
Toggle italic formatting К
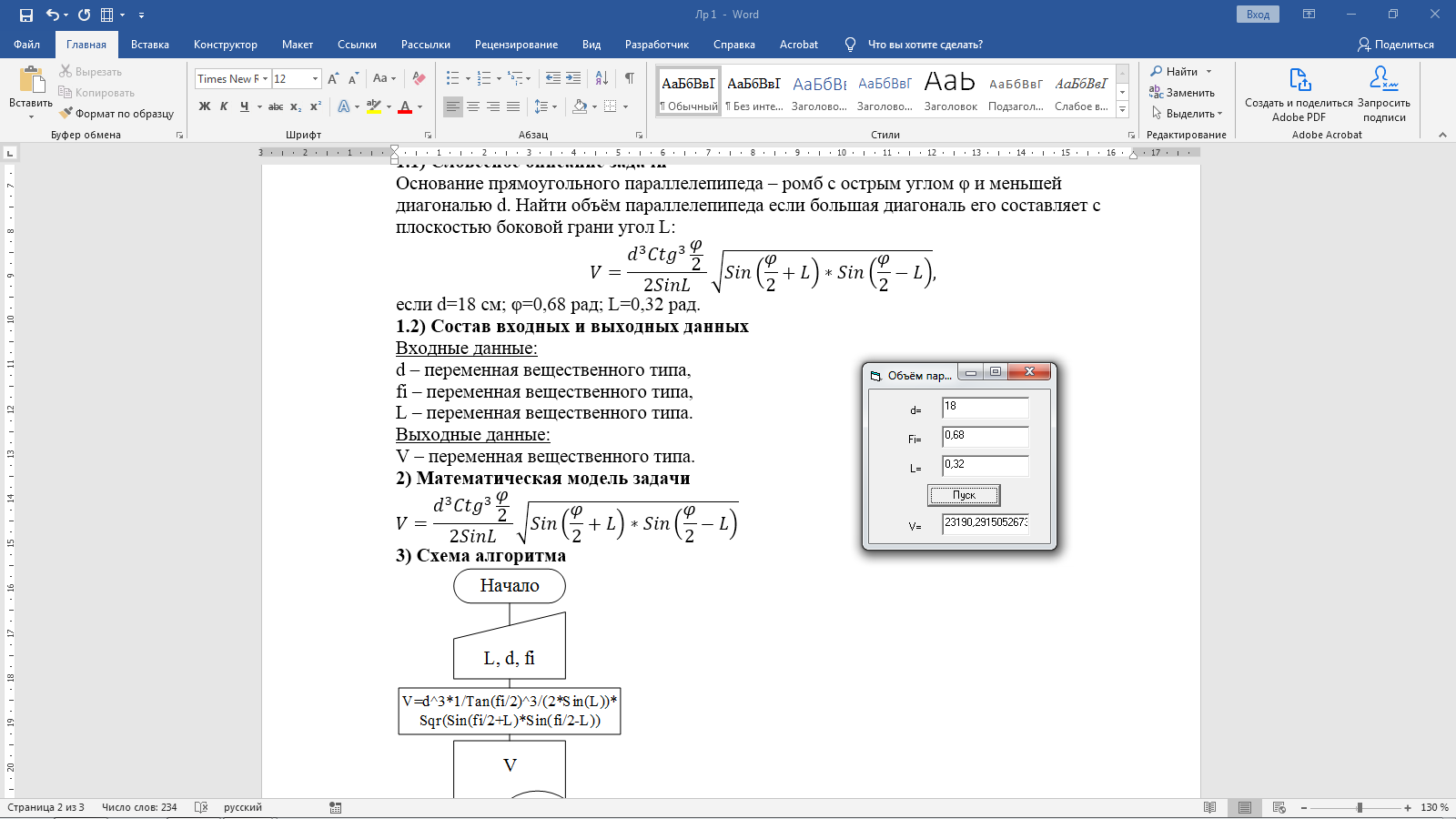(x=224, y=106)
